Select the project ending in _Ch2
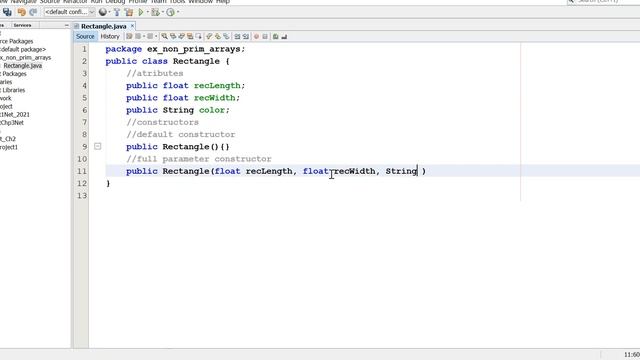Image resolution: width=640 pixels, height=360 pixels. click(8, 139)
